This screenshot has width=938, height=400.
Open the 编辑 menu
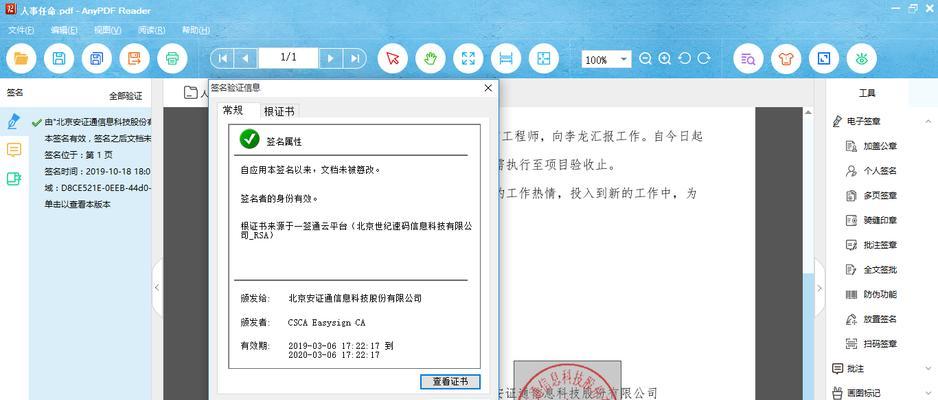[x=64, y=30]
